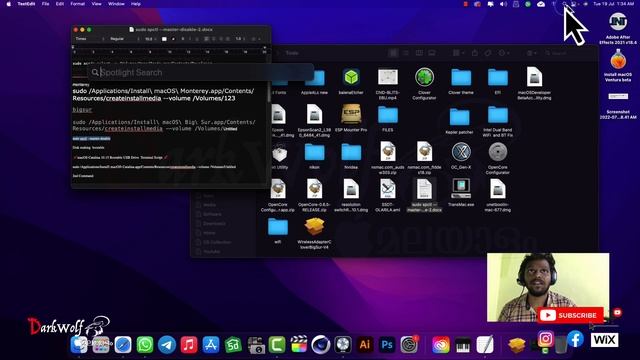Open Photoshop from the Dock
The width and height of the screenshot is (640, 360).
pyautogui.click(x=387, y=345)
